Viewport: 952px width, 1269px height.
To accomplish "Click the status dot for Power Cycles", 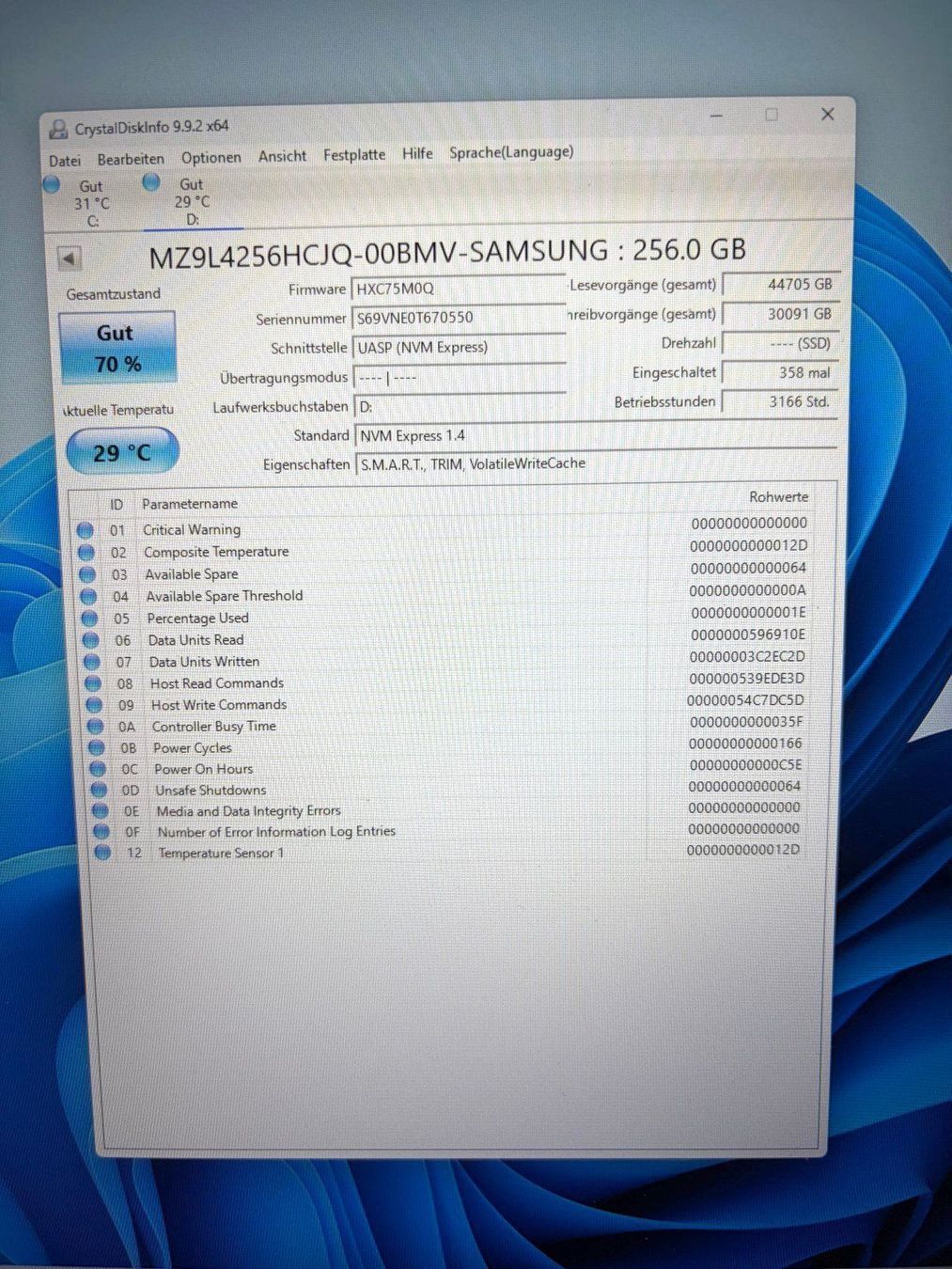I will tap(96, 748).
